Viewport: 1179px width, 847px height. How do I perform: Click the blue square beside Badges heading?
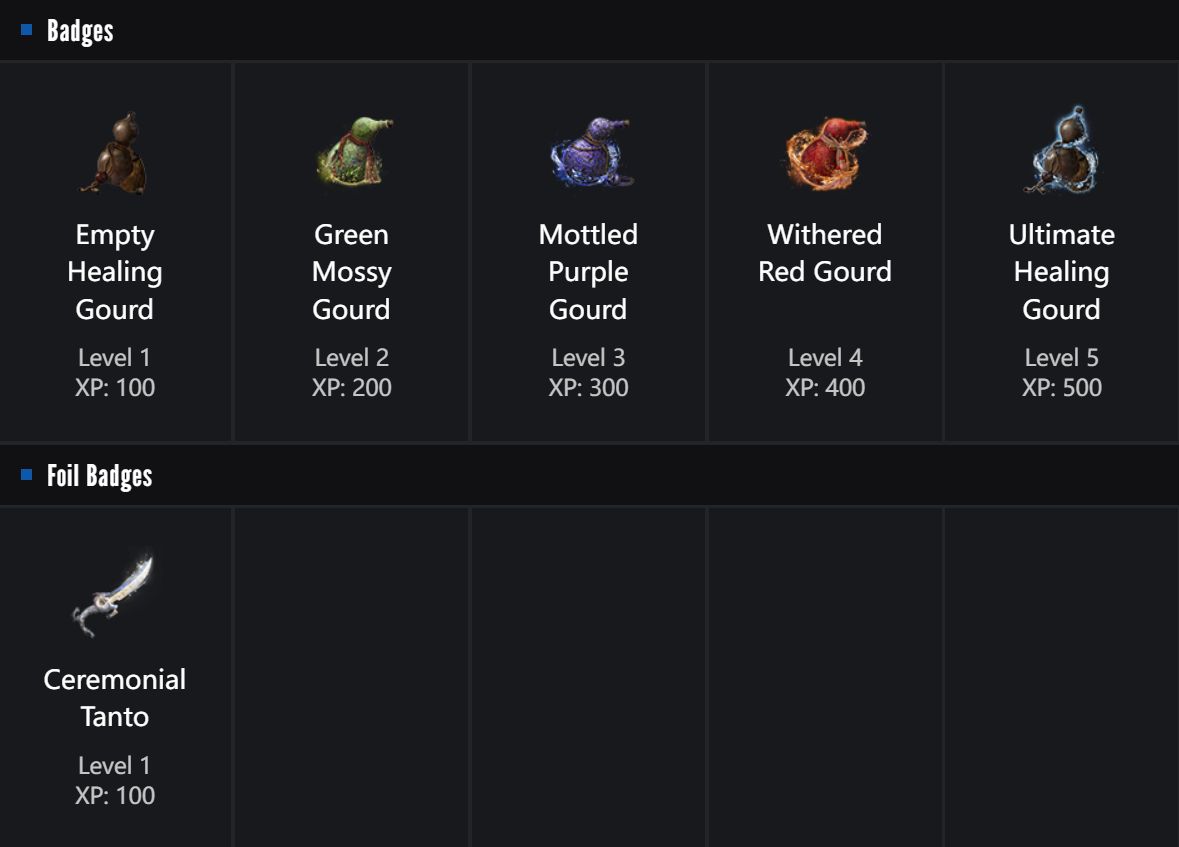[27, 30]
